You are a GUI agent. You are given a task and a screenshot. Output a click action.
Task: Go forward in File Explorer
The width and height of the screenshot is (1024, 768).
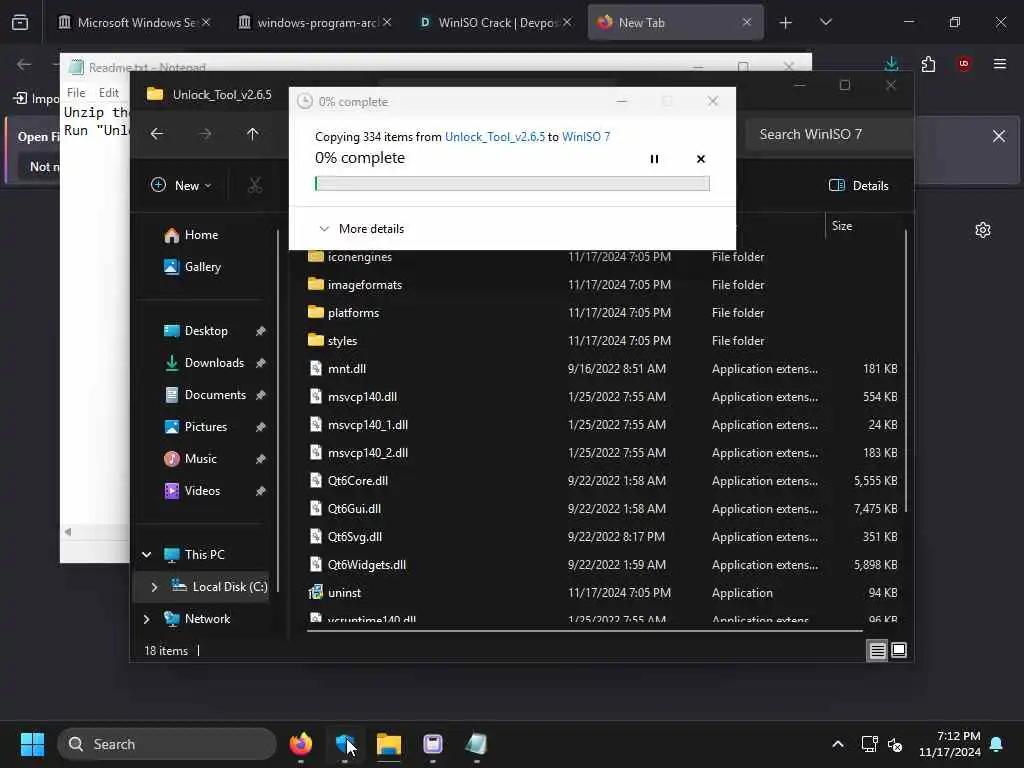coord(205,134)
